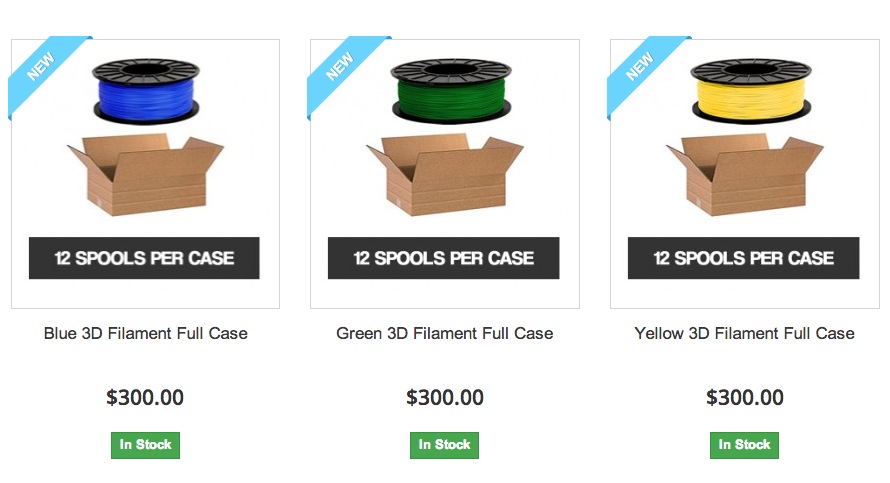This screenshot has height=483, width=890.
Task: Click the blue filament spool image
Action: [x=145, y=92]
